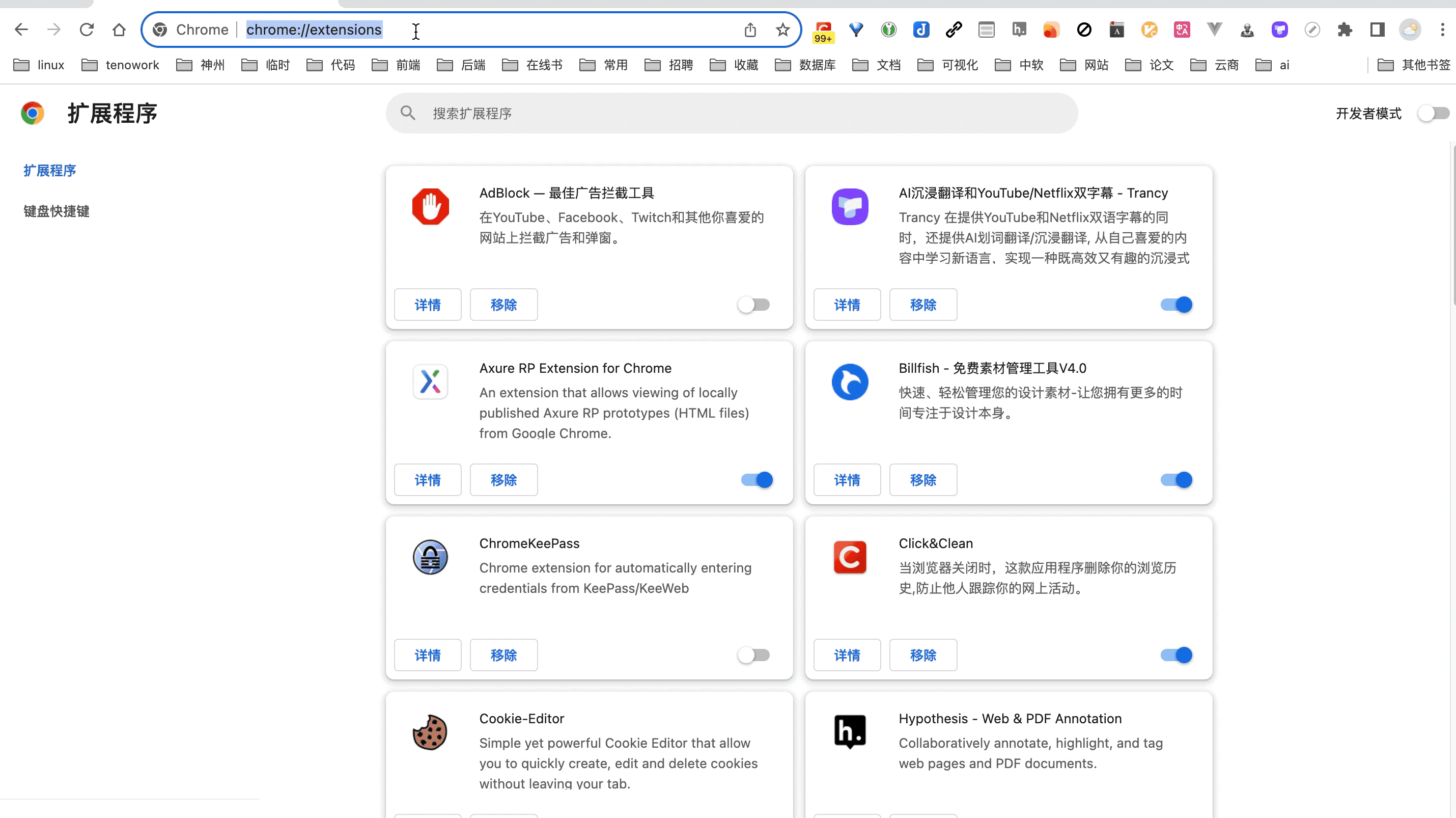
Task: Click the reload page icon
Action: pos(87,30)
